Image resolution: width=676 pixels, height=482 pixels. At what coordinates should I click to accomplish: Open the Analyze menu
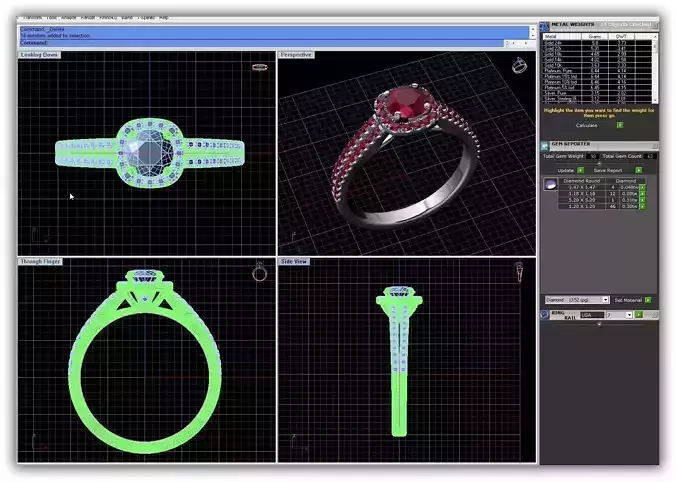(x=69, y=18)
